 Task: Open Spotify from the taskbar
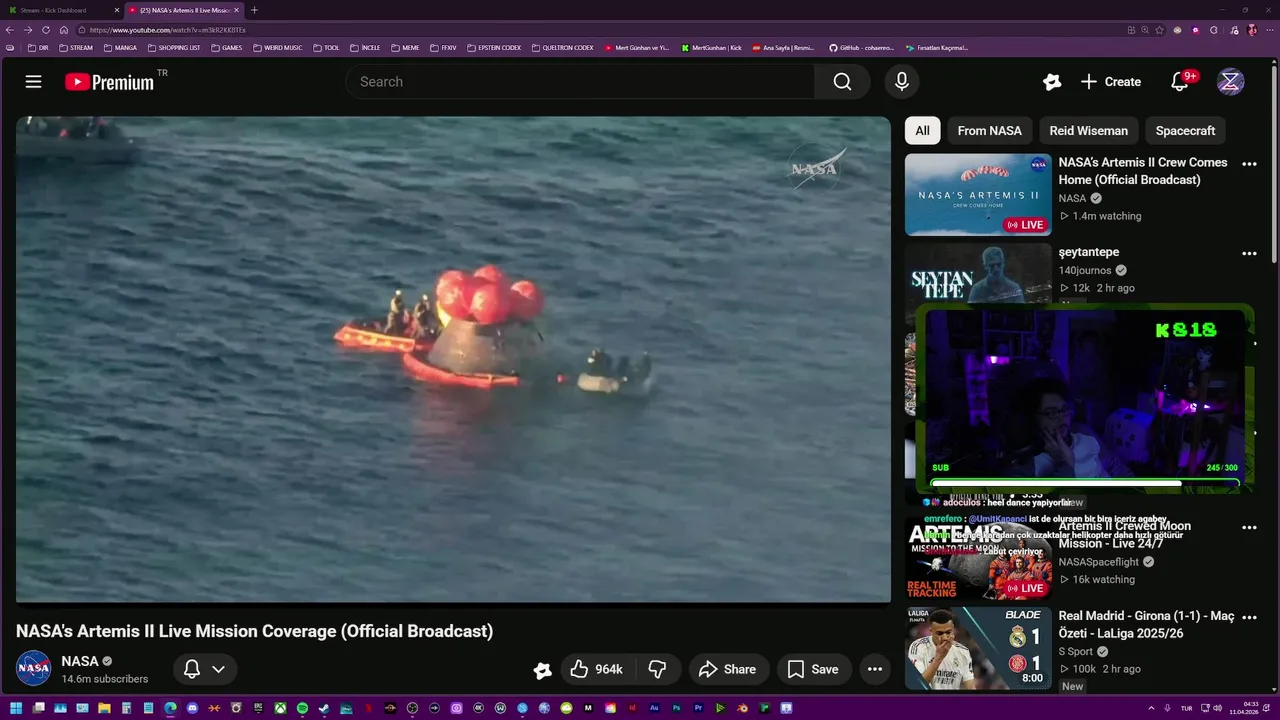[302, 709]
